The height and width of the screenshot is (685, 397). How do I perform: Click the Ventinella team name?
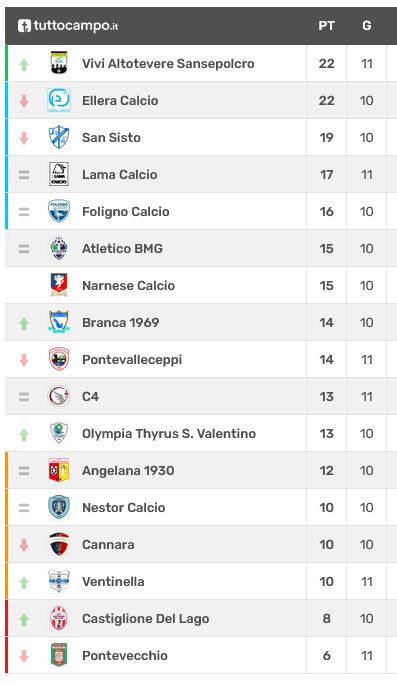(113, 581)
